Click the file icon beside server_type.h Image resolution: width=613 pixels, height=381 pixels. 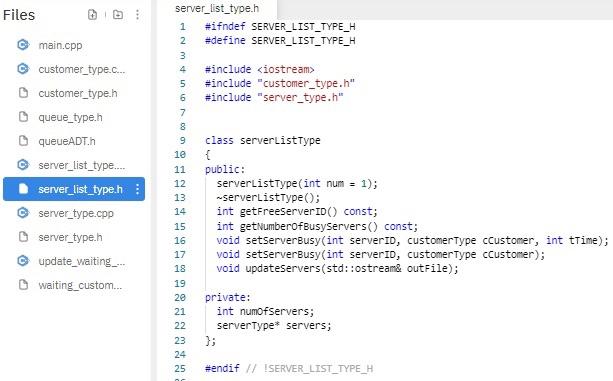(x=23, y=237)
